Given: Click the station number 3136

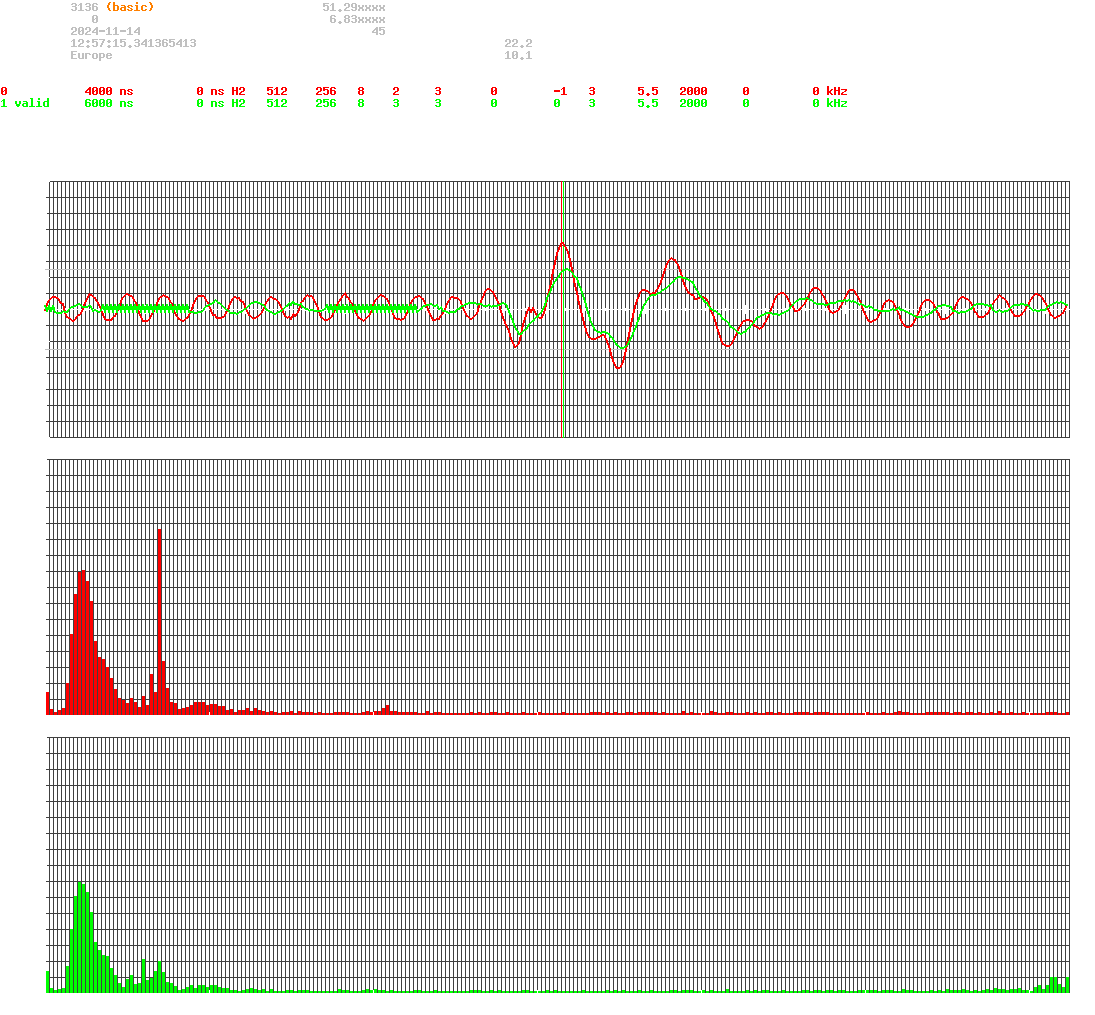Looking at the screenshot, I should 84,7.
